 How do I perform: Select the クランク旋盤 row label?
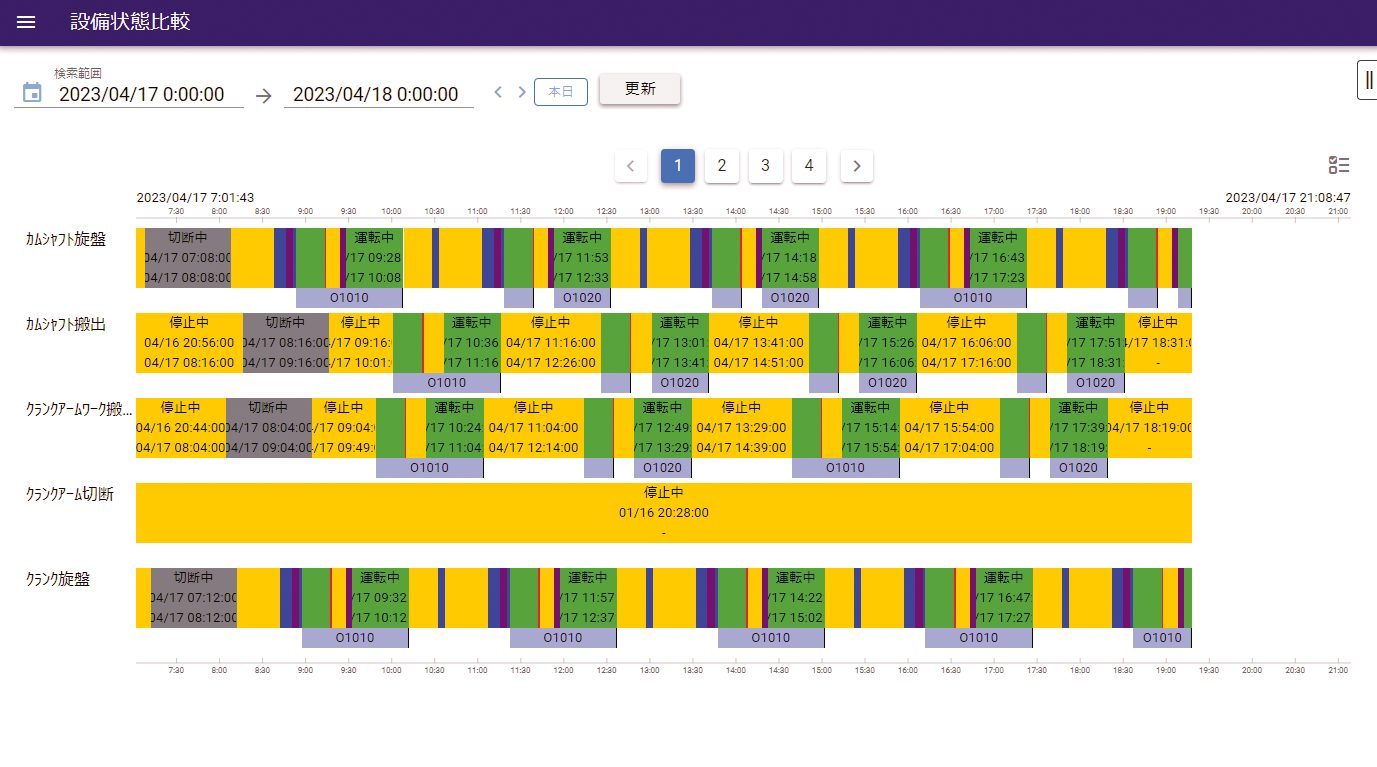pyautogui.click(x=58, y=579)
